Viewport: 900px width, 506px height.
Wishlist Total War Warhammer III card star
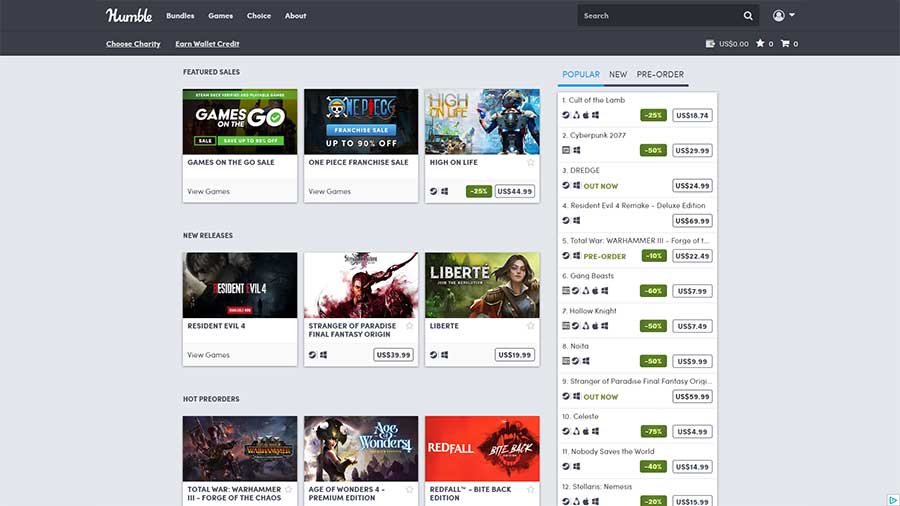[x=288, y=489]
